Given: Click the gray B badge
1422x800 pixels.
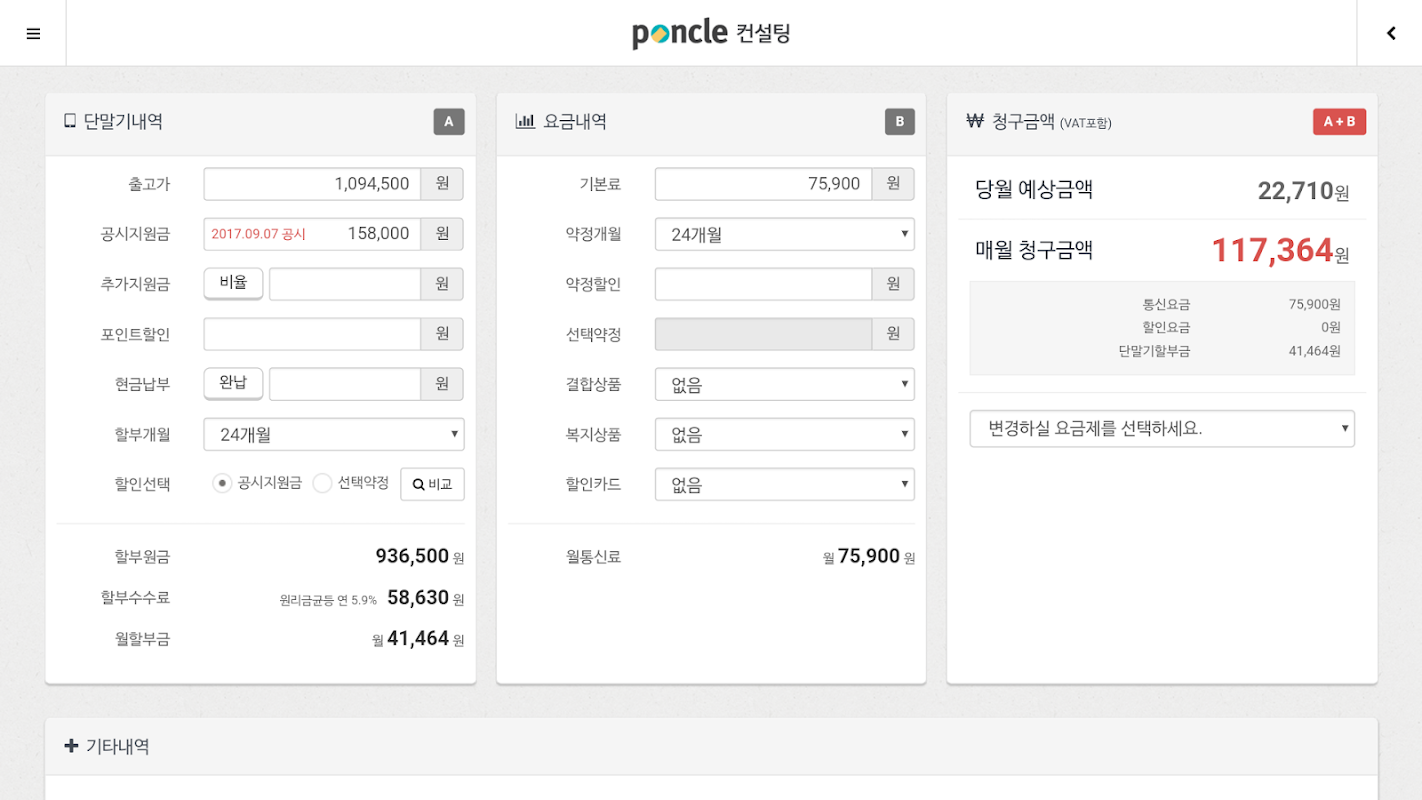Looking at the screenshot, I should [899, 122].
